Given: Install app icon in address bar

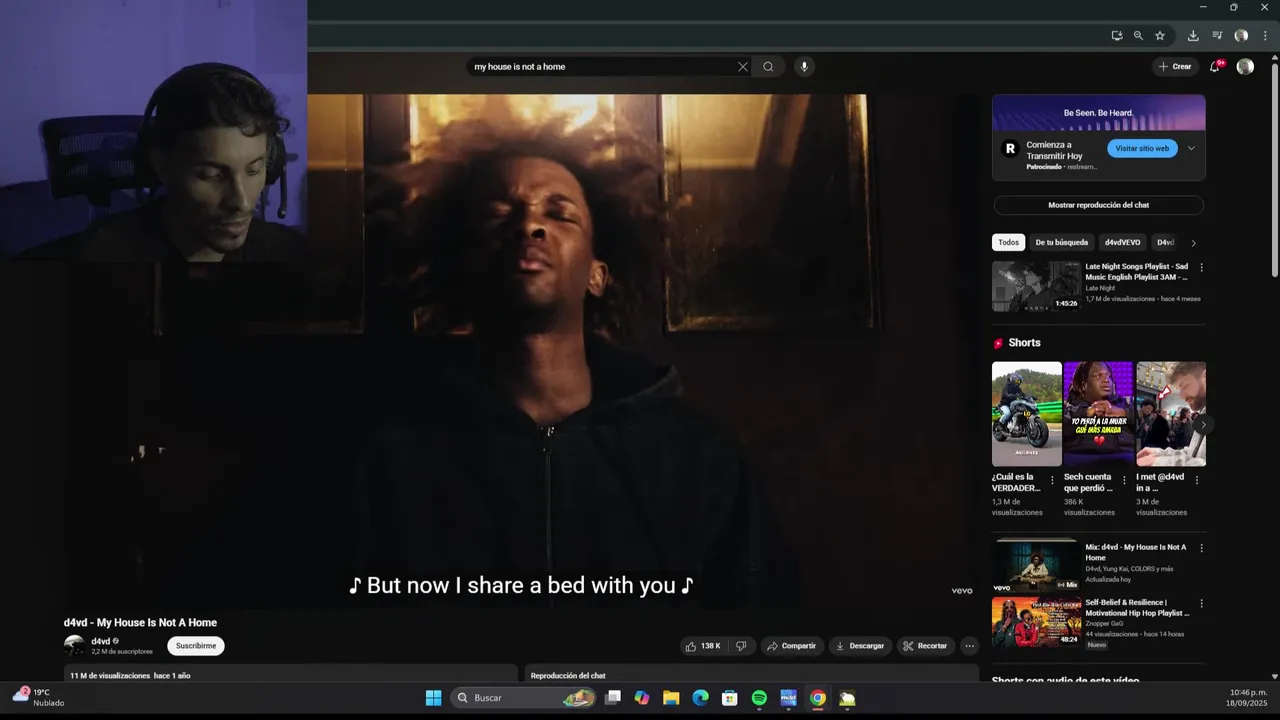Looking at the screenshot, I should [x=1117, y=35].
